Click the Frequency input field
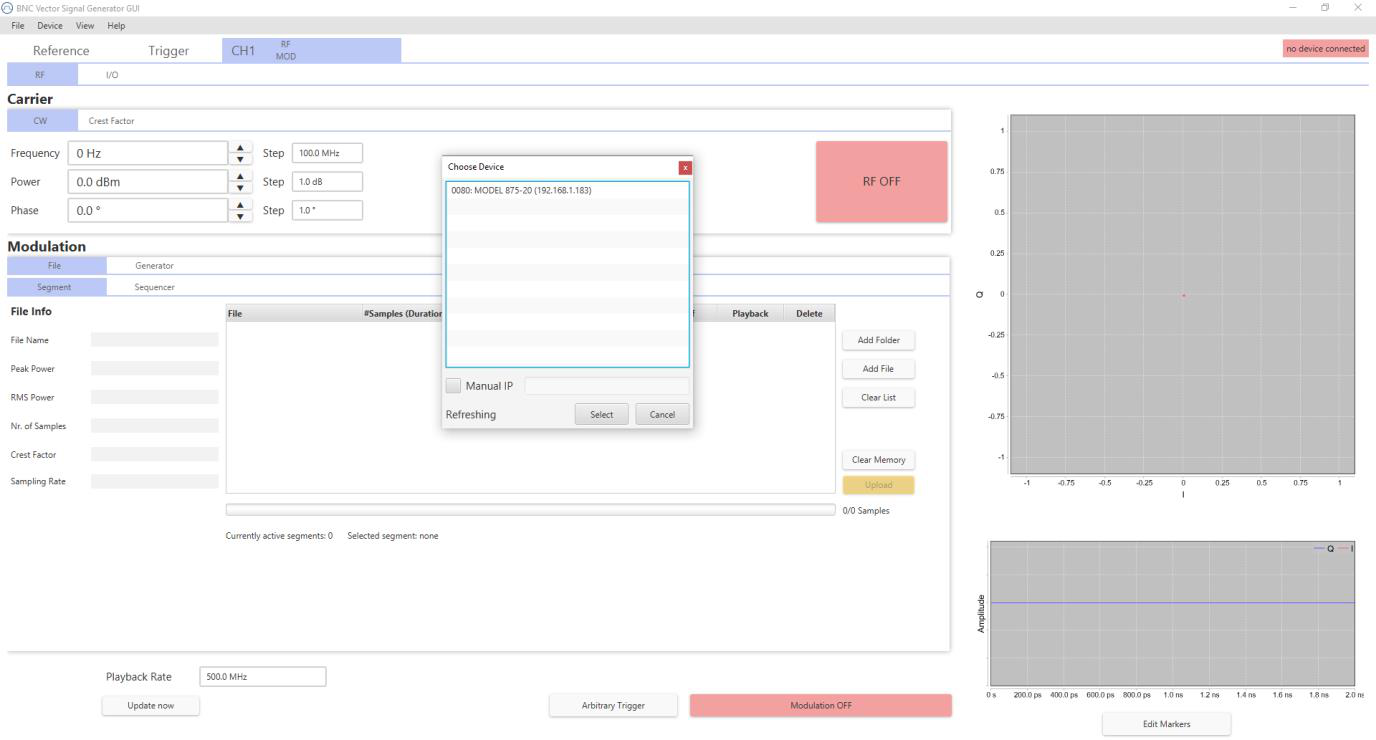This screenshot has width=1376, height=740. click(148, 153)
